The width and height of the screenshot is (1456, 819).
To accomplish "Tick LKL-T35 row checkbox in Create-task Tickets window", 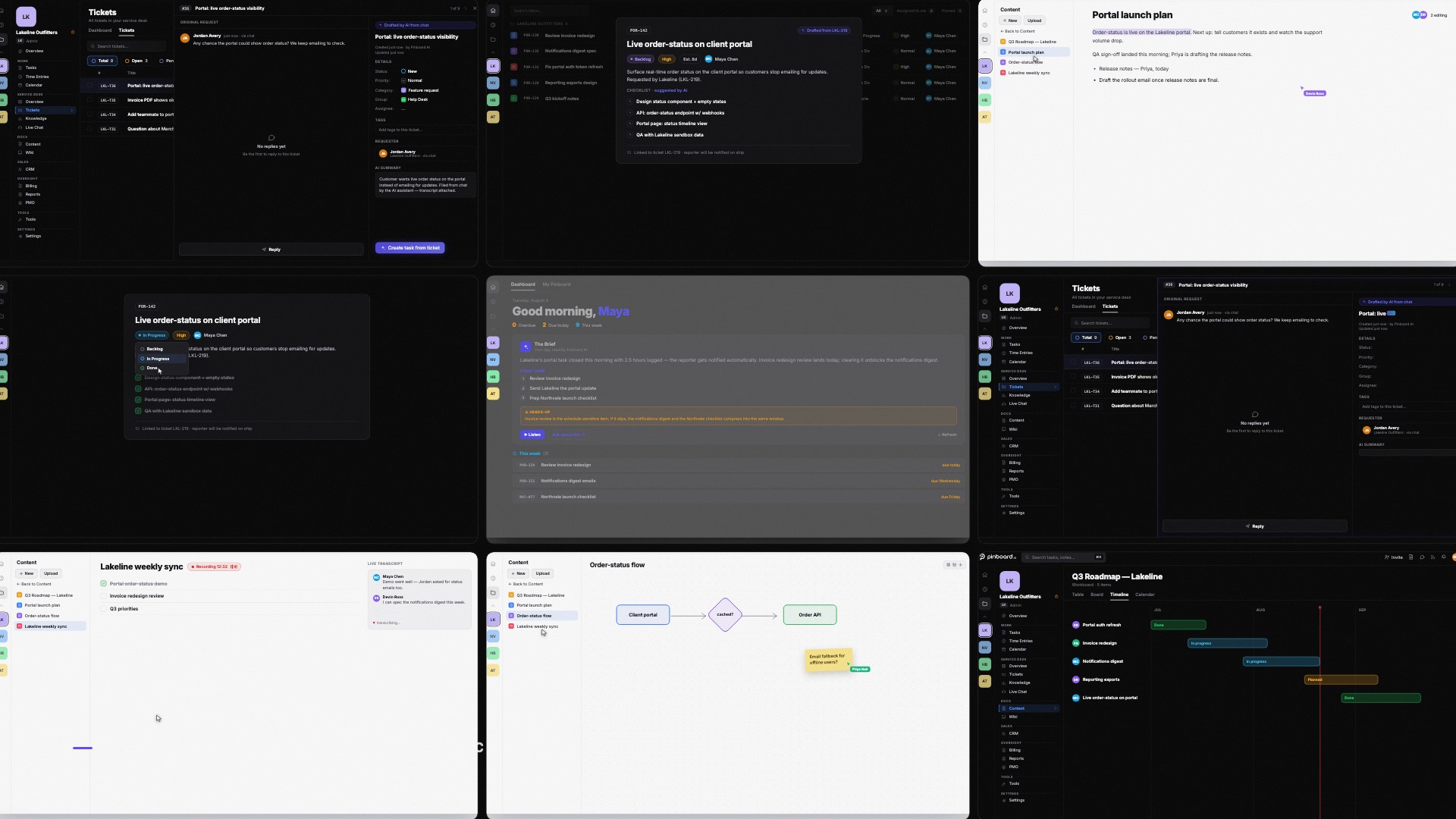I will (89, 100).
